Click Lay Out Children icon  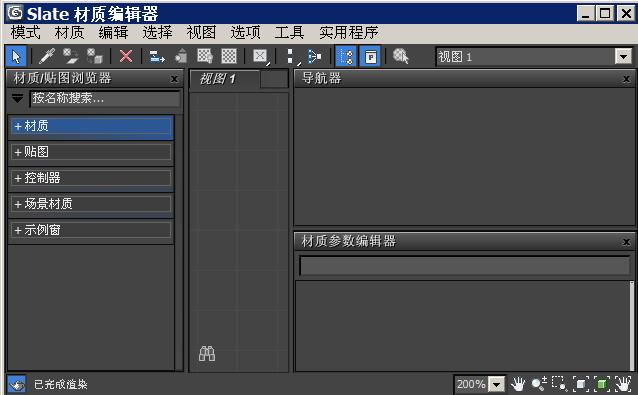pos(315,56)
